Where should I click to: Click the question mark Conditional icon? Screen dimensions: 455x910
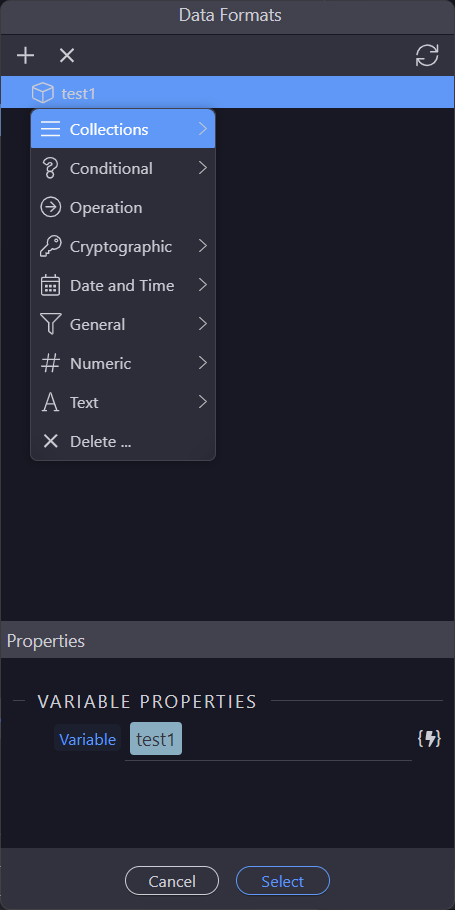[50, 169]
